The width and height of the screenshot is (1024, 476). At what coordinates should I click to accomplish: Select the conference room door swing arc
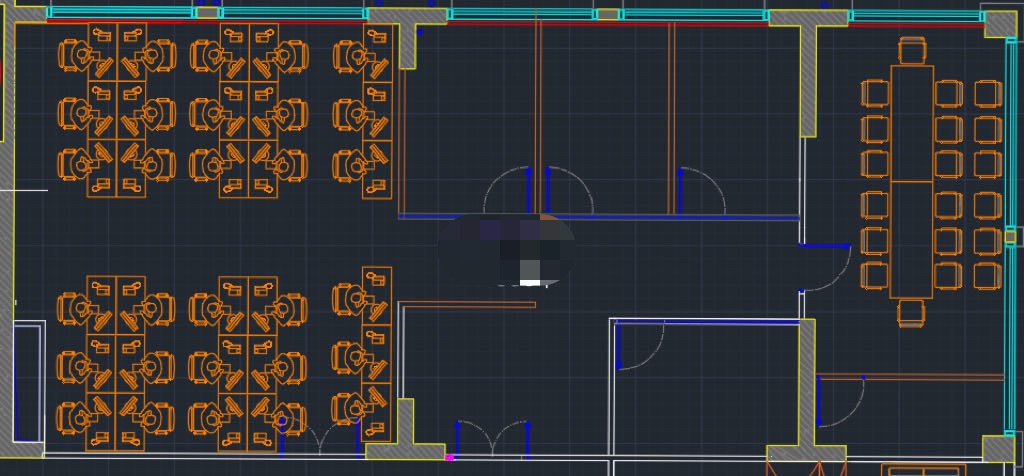point(827,268)
